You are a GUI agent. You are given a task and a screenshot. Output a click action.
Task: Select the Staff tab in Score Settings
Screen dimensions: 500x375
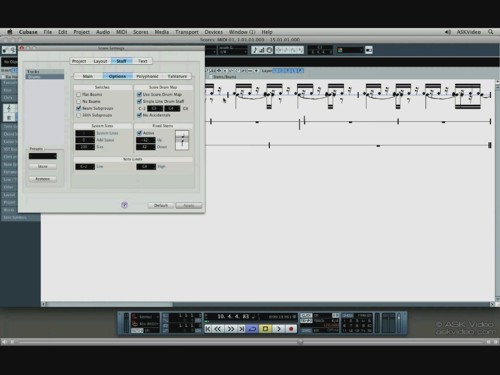tap(121, 61)
